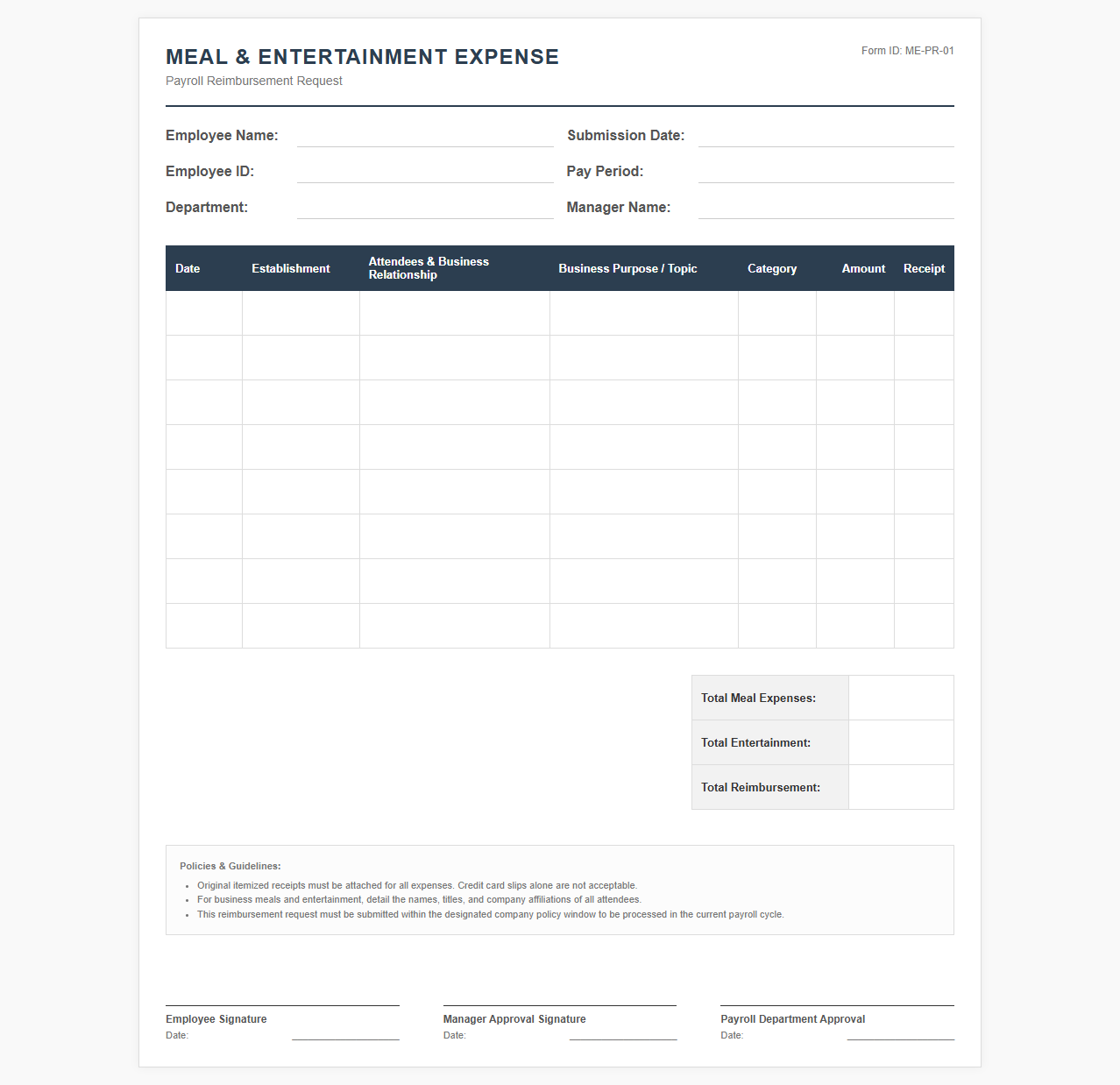Click the Employee ID label

209,172
